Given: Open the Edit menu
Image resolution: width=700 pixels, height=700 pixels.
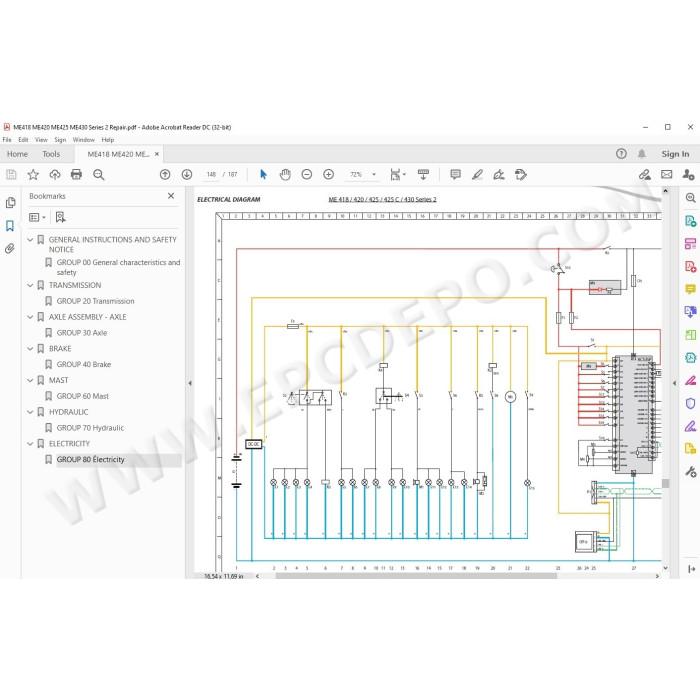Looking at the screenshot, I should coord(23,140).
